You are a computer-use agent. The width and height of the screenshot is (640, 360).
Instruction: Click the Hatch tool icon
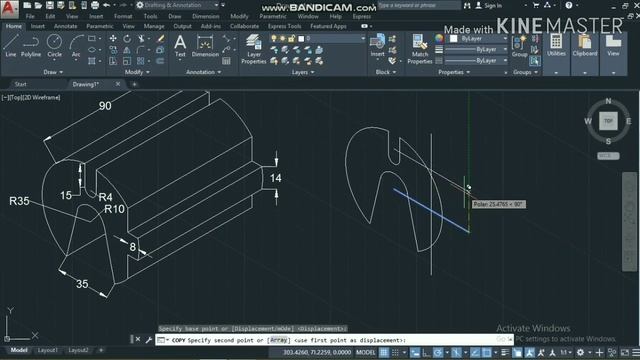[92, 61]
